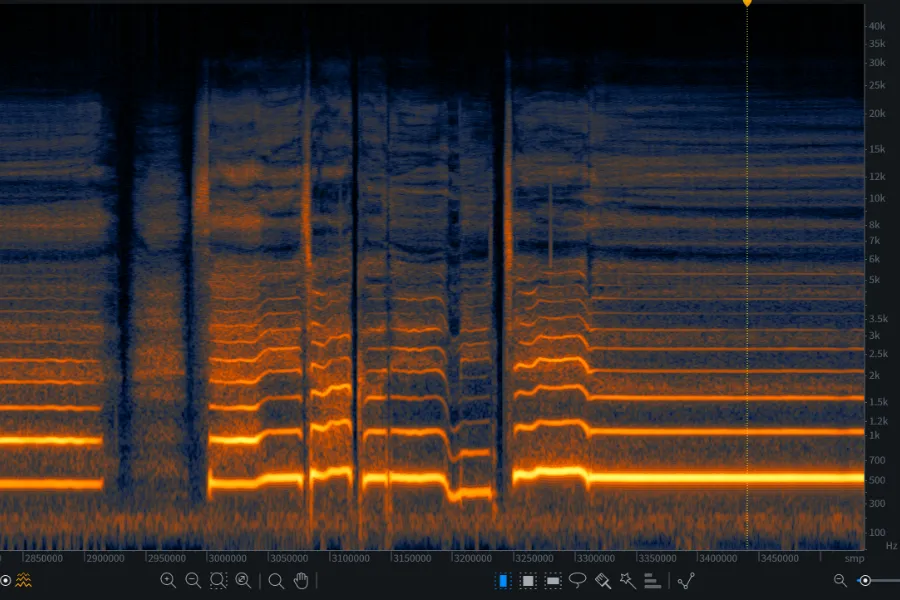Image resolution: width=900 pixels, height=600 pixels.
Task: Click the zoom out magnifier in left toolbar group
Action: [193, 580]
